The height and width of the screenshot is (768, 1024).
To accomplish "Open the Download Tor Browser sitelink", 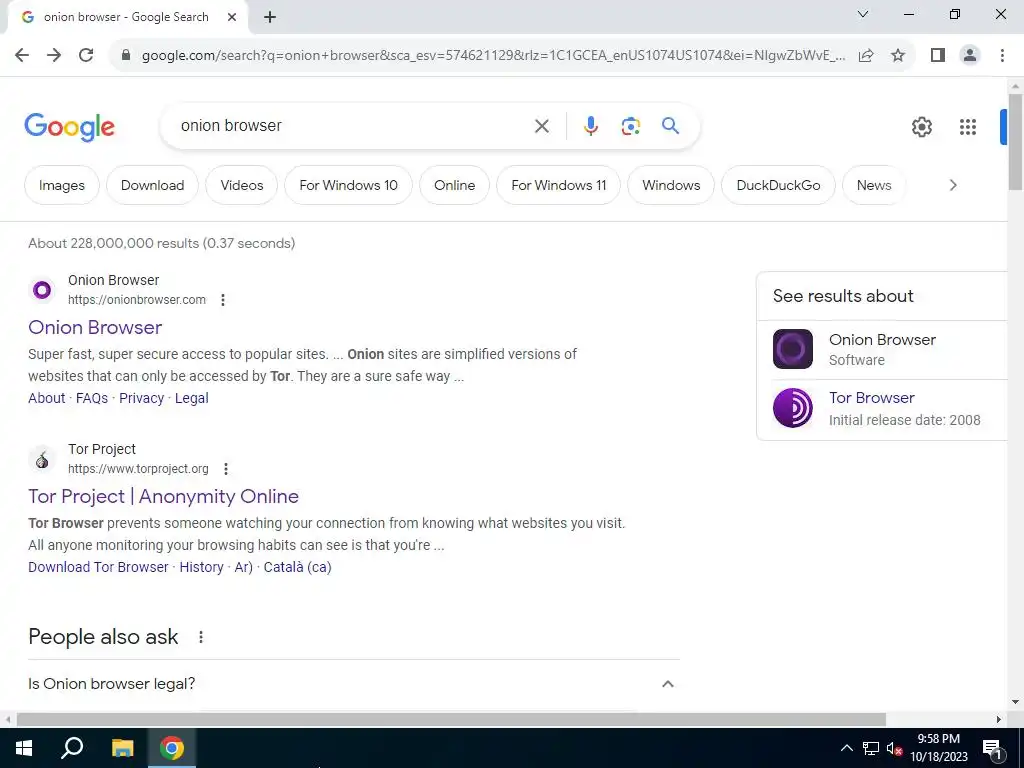I will click(98, 567).
